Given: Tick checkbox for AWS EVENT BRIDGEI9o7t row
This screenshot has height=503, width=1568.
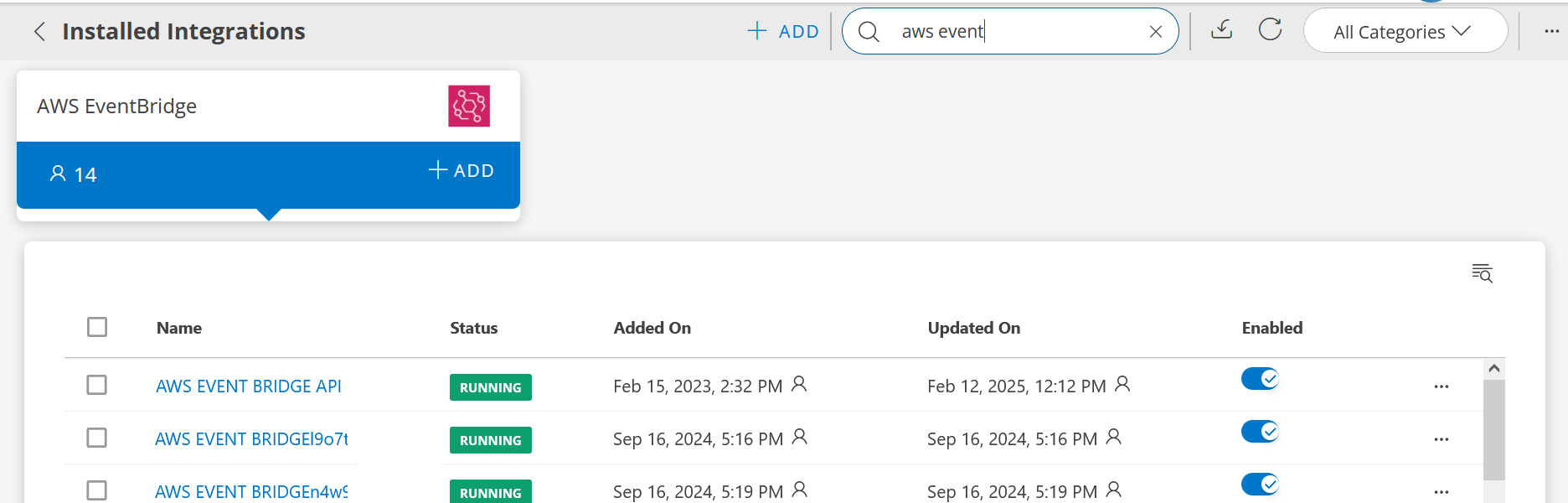Looking at the screenshot, I should (x=97, y=438).
